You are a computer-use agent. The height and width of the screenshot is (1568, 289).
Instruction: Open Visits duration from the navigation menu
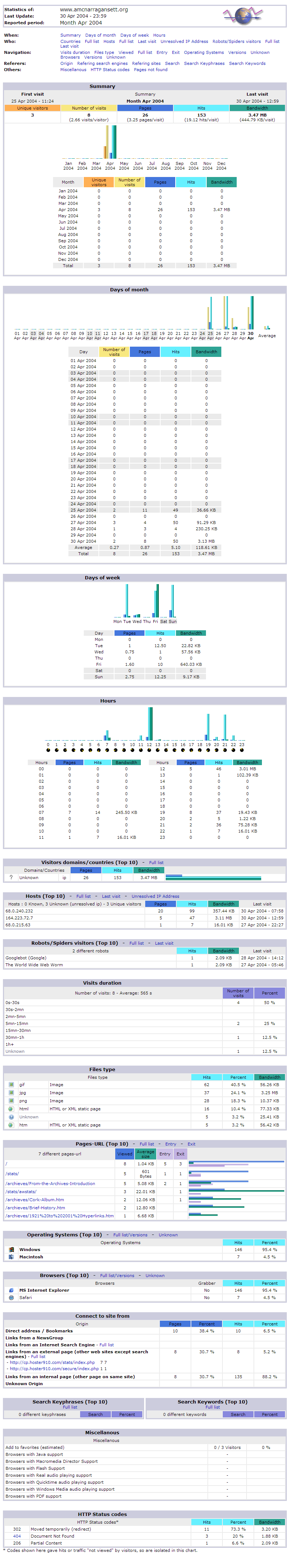[x=75, y=52]
